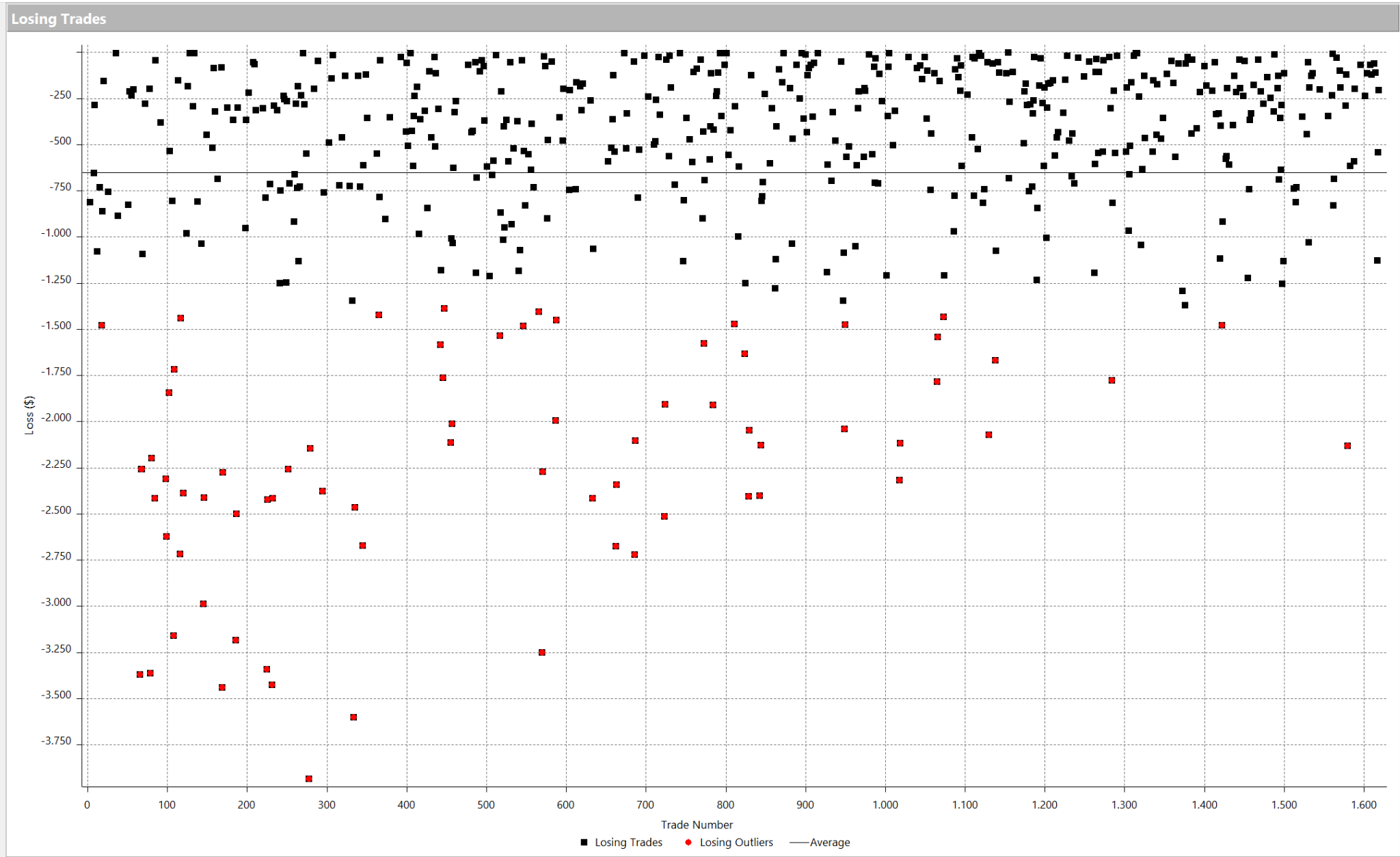Click the lowest red outlier point on chart
The image size is (1400, 857).
point(309,779)
